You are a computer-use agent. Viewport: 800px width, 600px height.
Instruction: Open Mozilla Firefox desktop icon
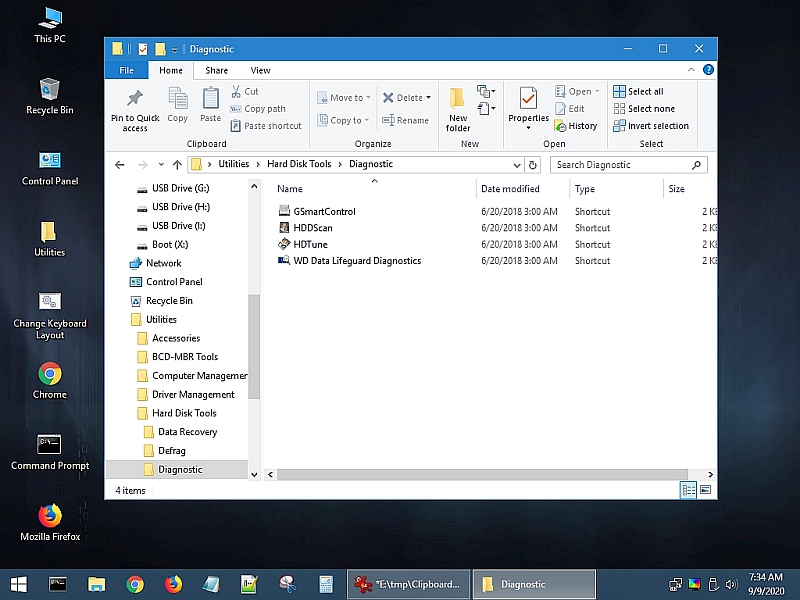click(50, 522)
